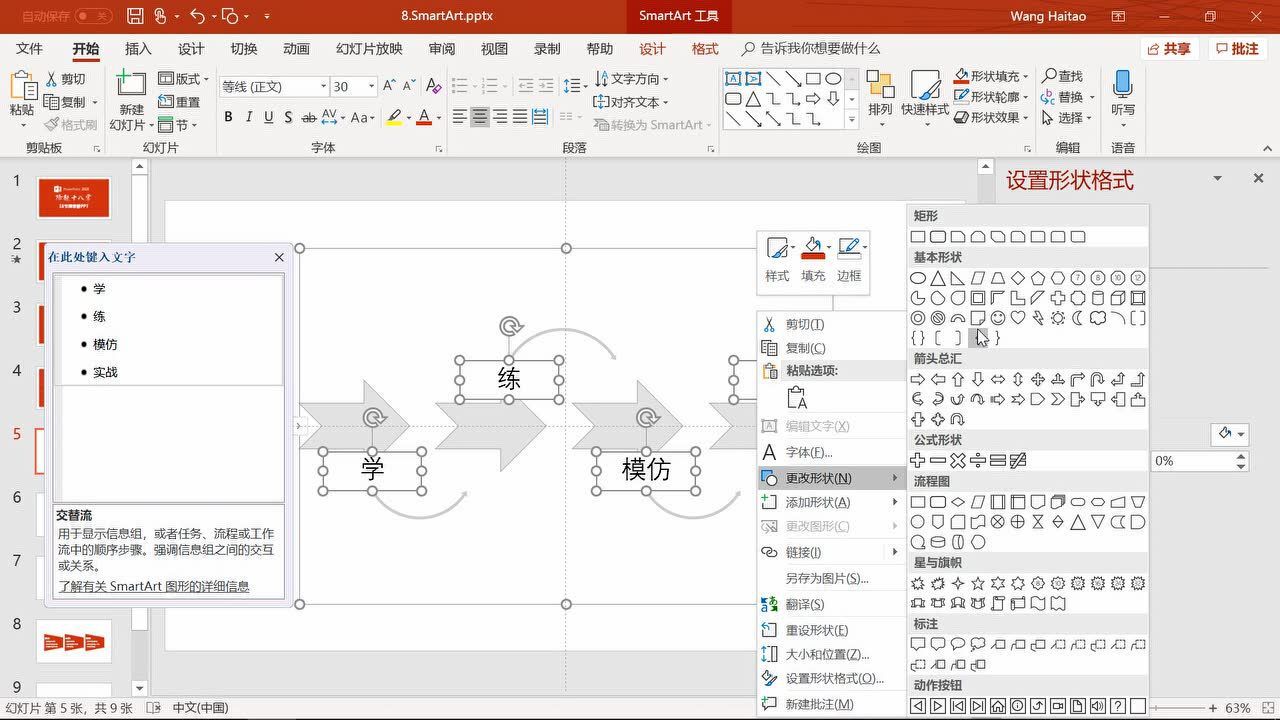Screen dimensions: 1280x720
Task: Click Add Shape (添加形状) menu item
Action: [831, 502]
